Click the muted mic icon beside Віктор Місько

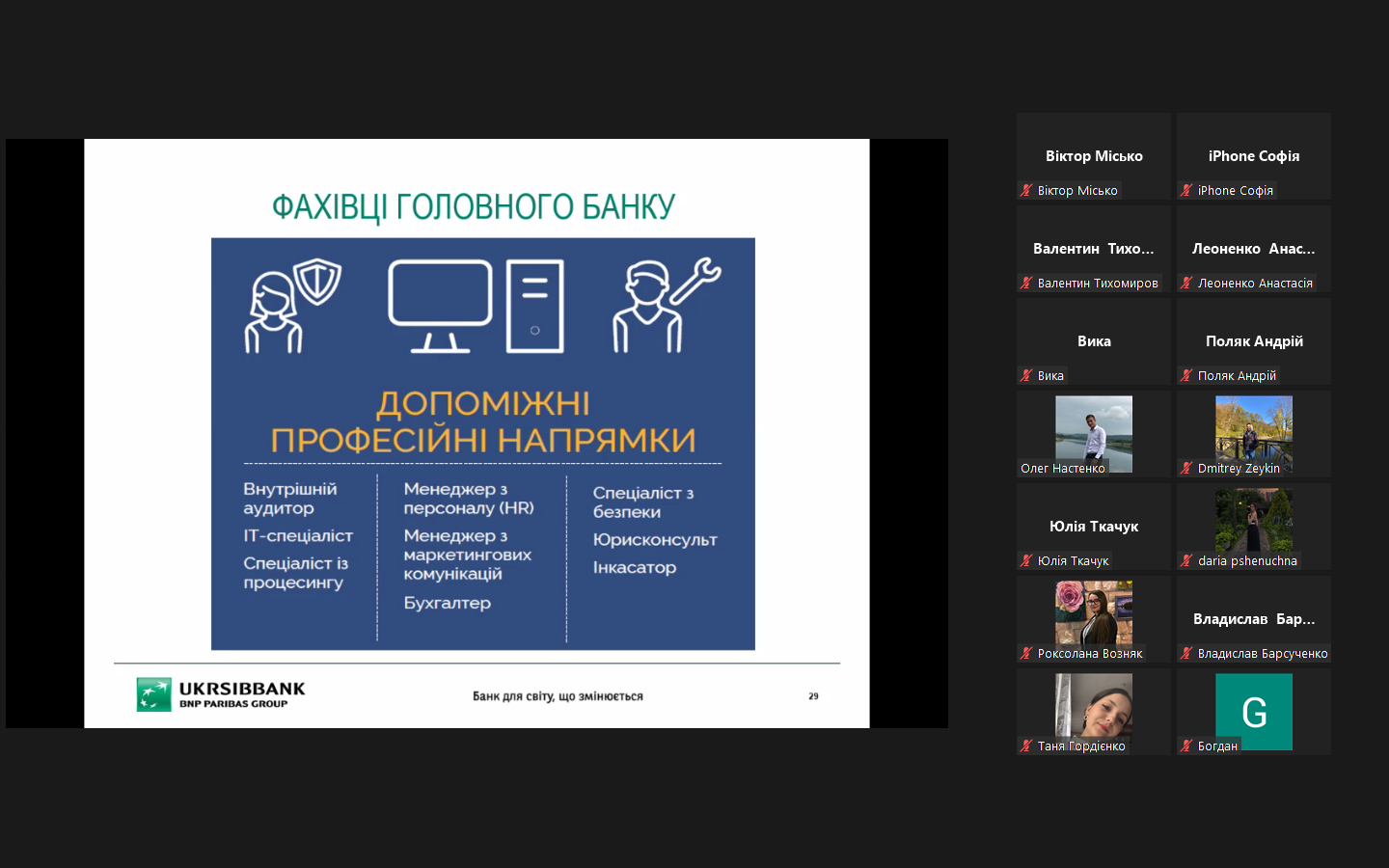click(1026, 191)
